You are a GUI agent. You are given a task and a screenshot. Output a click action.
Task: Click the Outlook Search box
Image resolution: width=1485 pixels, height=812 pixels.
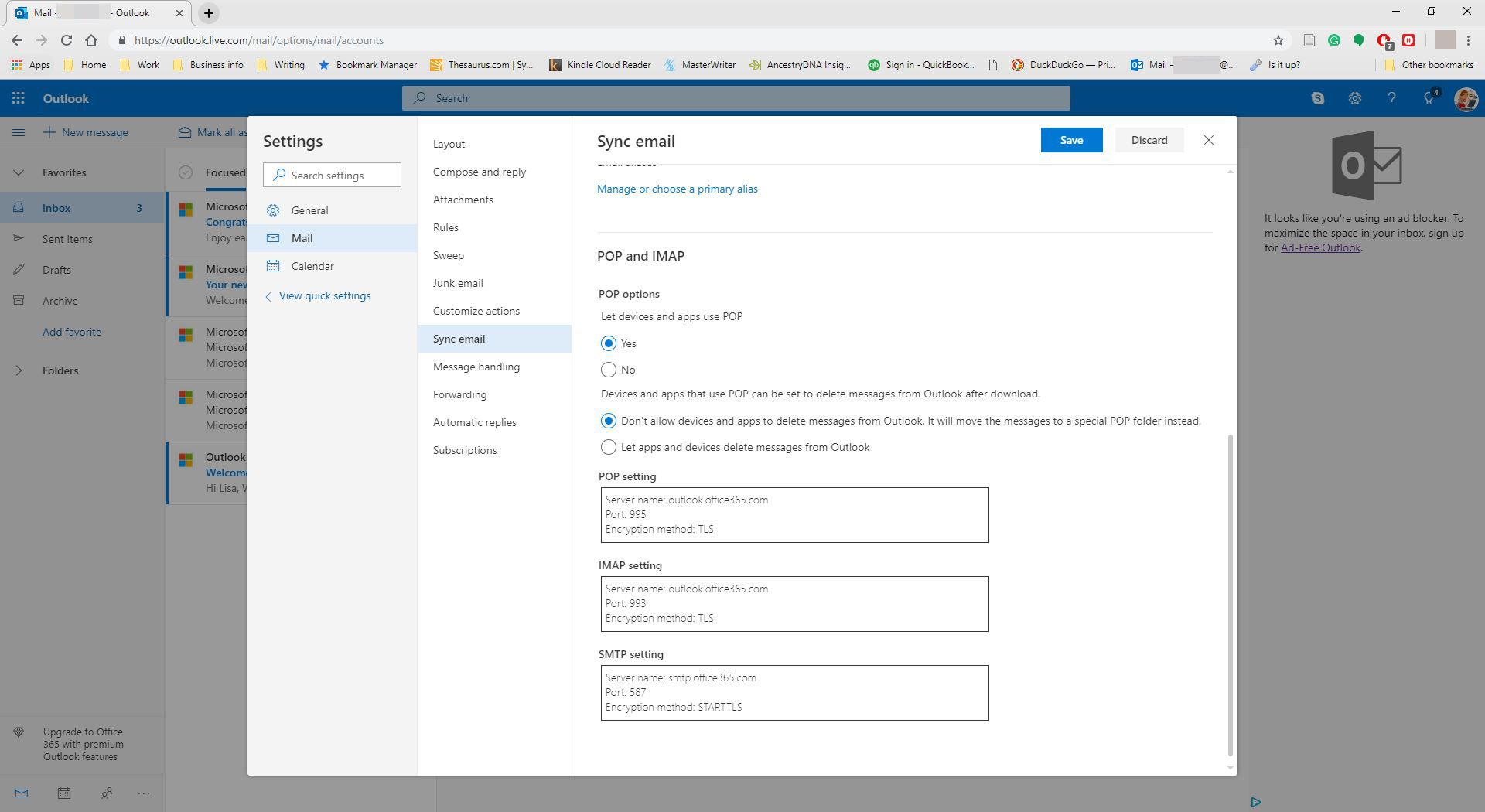point(736,98)
